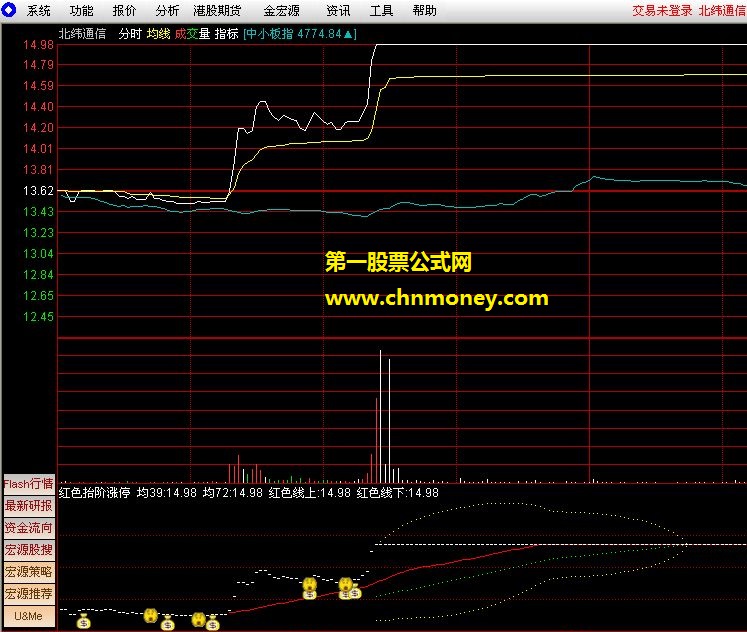Viewport: 747px width, 632px height.
Task: Click the 北纬通信 stock name in chart header
Action: coord(82,34)
